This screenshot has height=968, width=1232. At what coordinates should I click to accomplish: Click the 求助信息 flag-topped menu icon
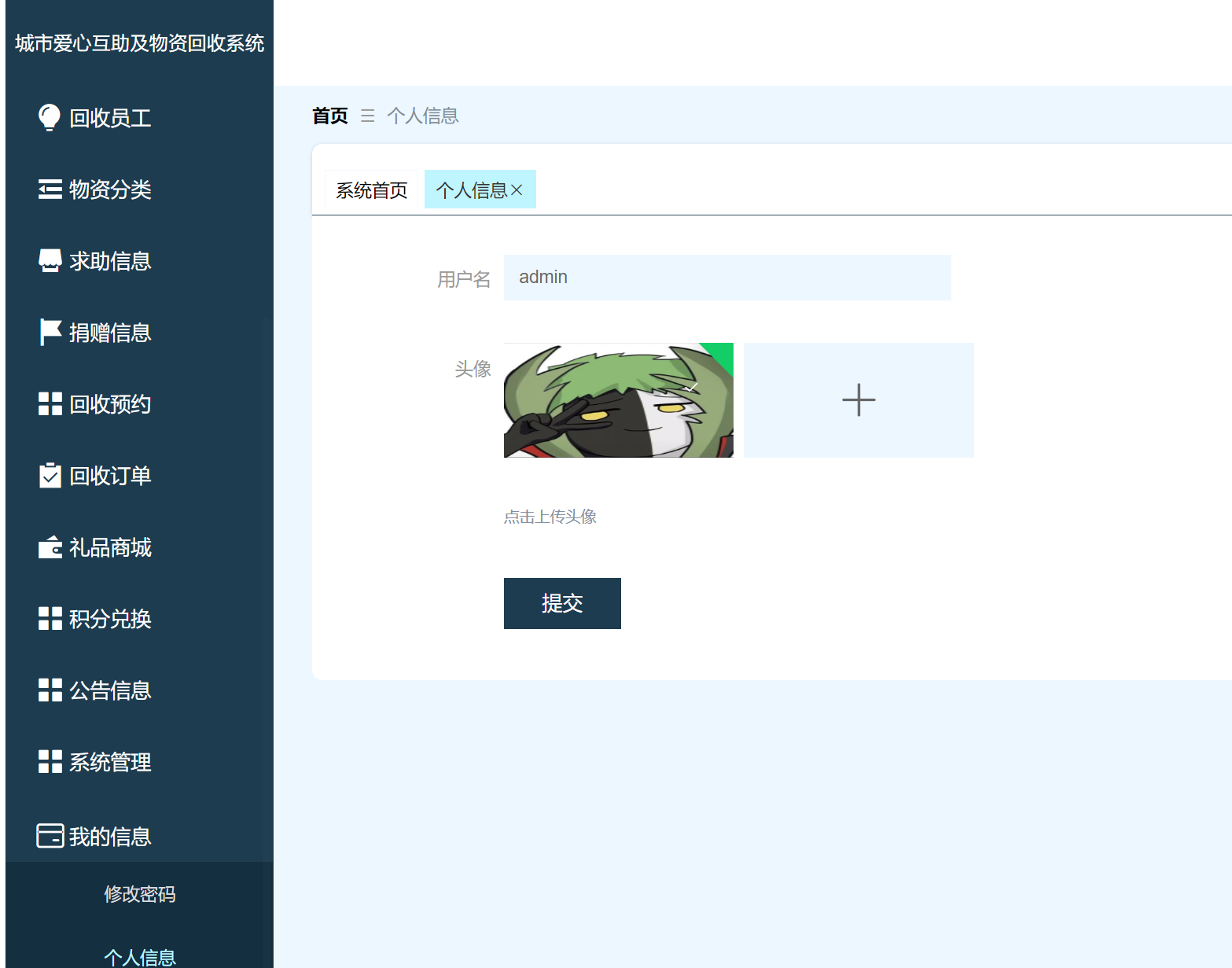click(x=49, y=260)
